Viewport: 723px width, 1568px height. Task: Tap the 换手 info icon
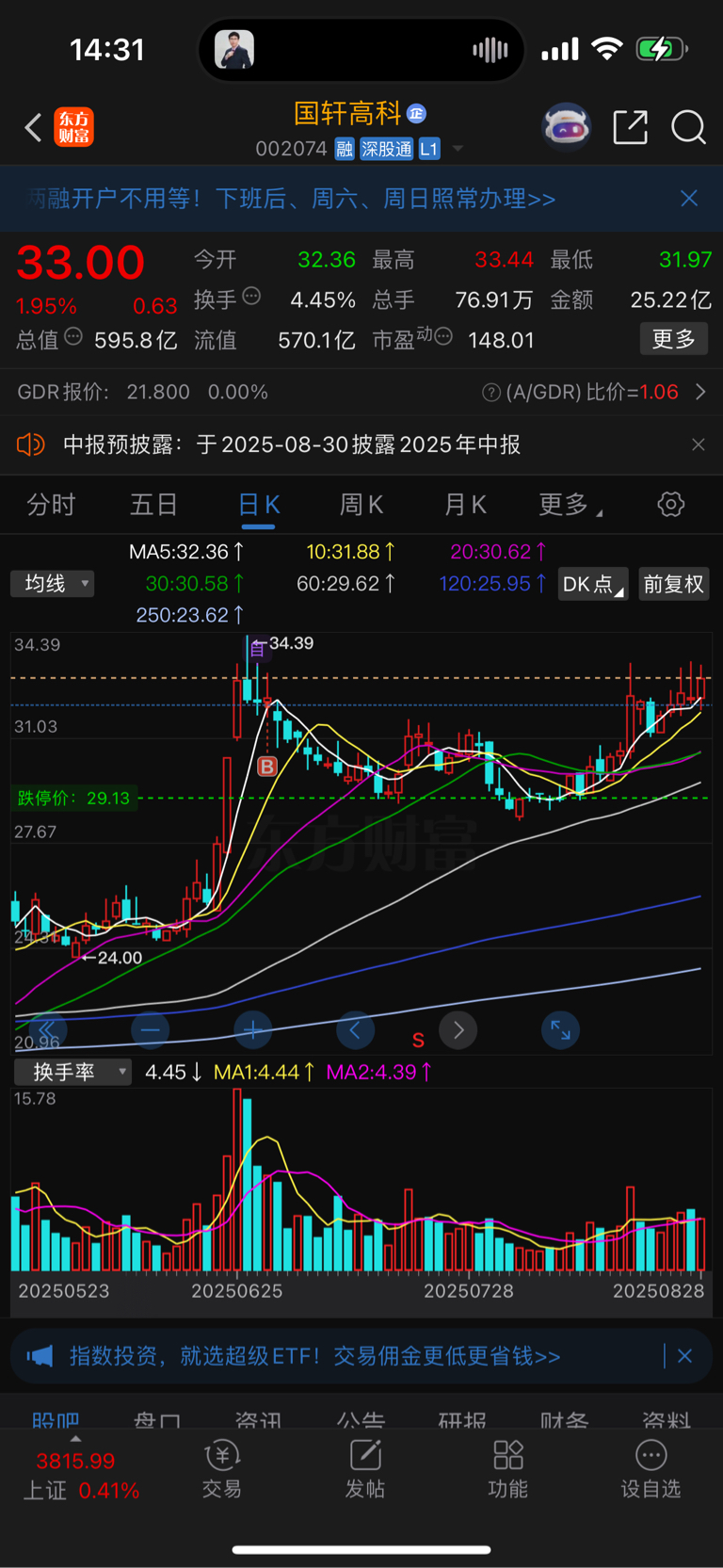(x=251, y=297)
